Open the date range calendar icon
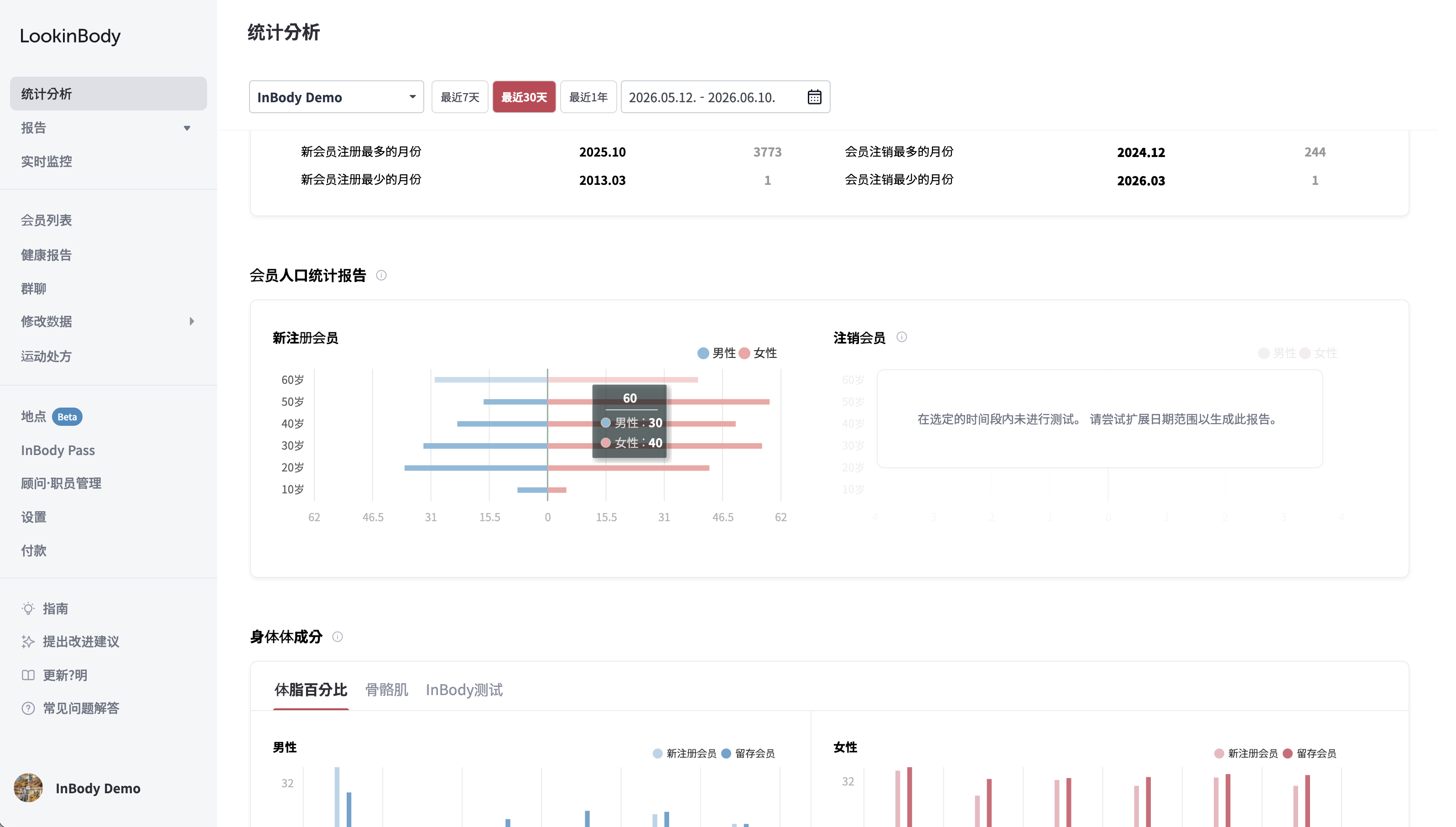 814,97
